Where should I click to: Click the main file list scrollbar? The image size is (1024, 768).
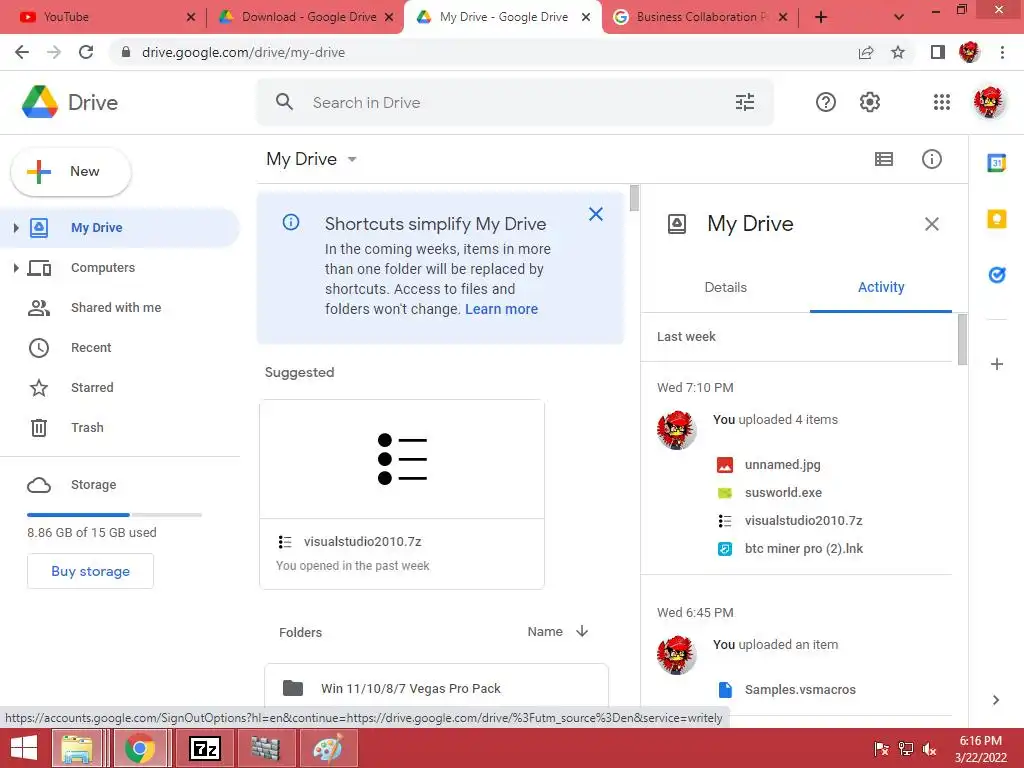pyautogui.click(x=633, y=198)
